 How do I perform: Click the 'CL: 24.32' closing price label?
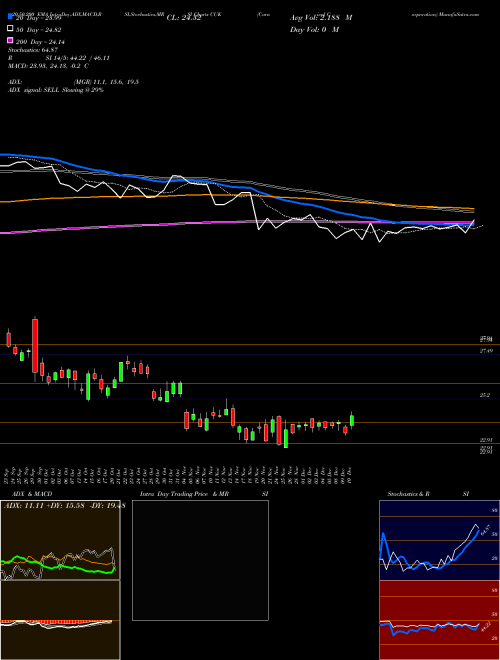pos(184,18)
